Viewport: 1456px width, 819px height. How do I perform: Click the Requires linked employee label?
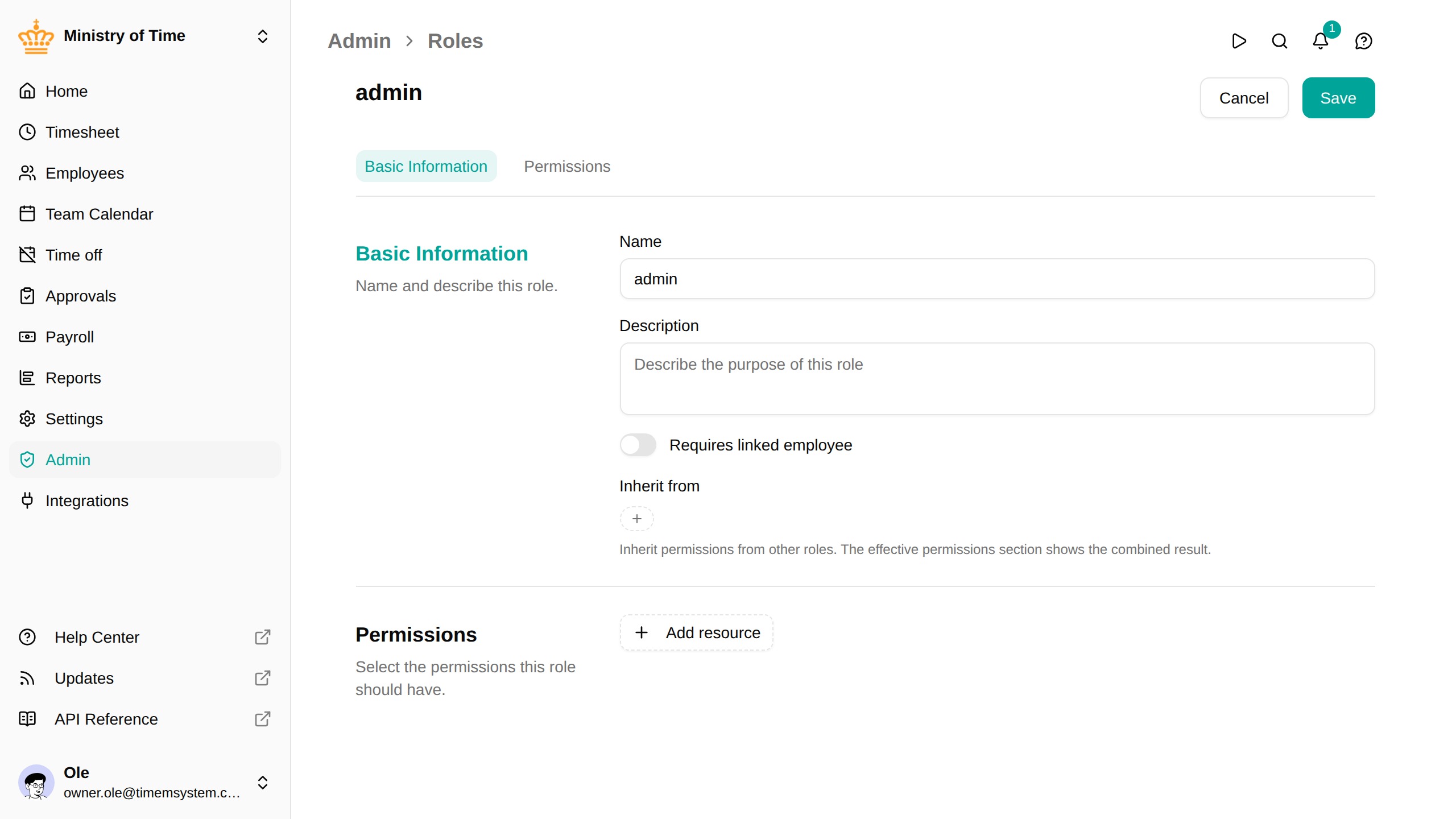coord(760,445)
